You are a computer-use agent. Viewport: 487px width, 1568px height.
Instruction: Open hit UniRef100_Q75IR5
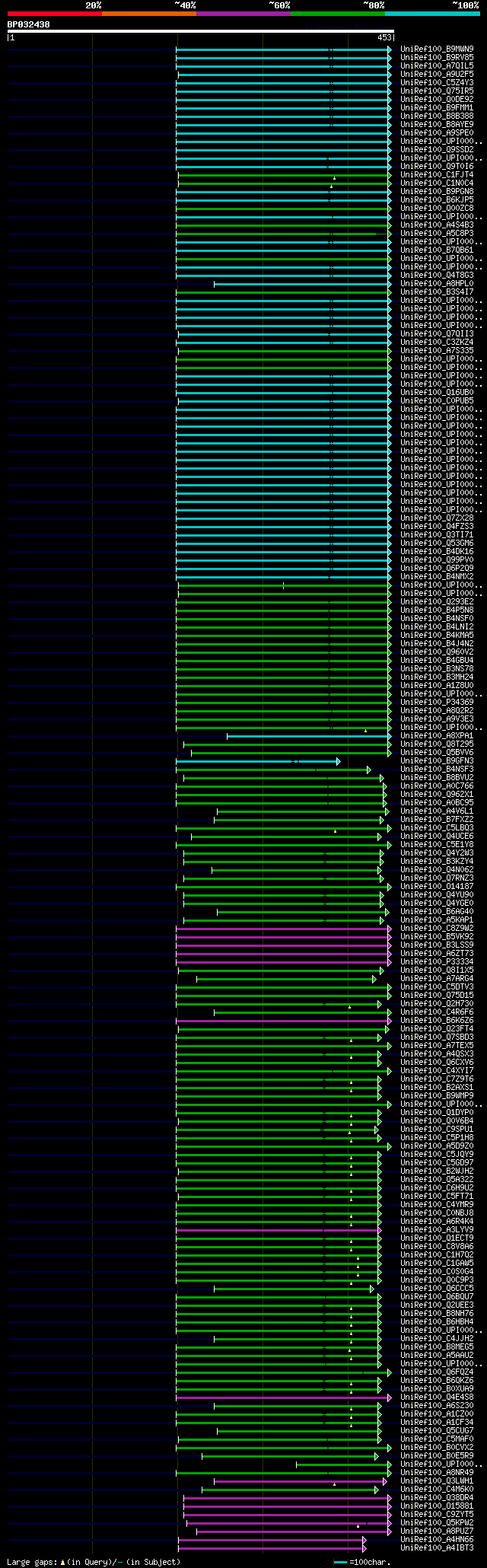coord(437,91)
